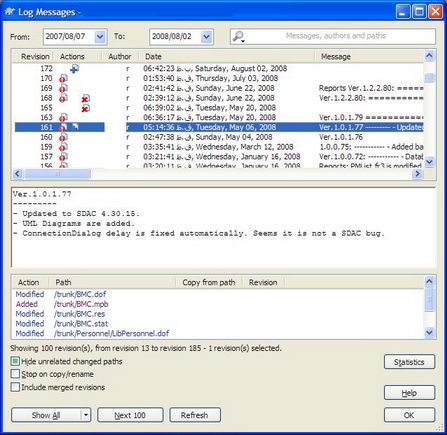
Task: Open the From date dropdown
Action: pos(100,37)
